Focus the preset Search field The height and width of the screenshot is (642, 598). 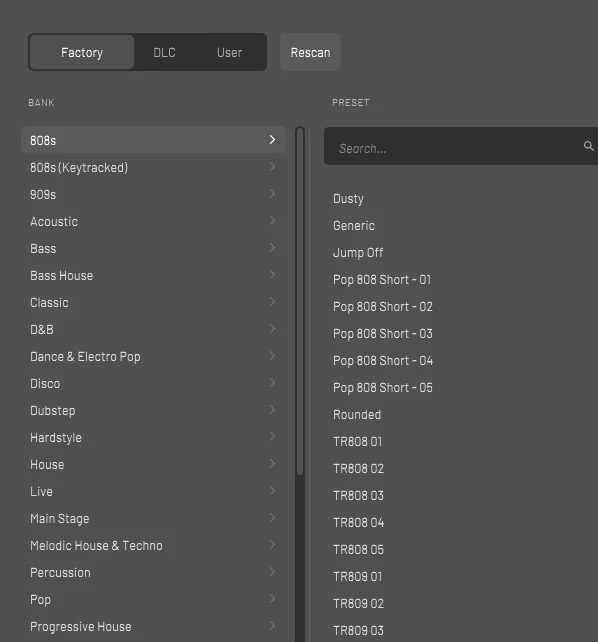point(461,146)
